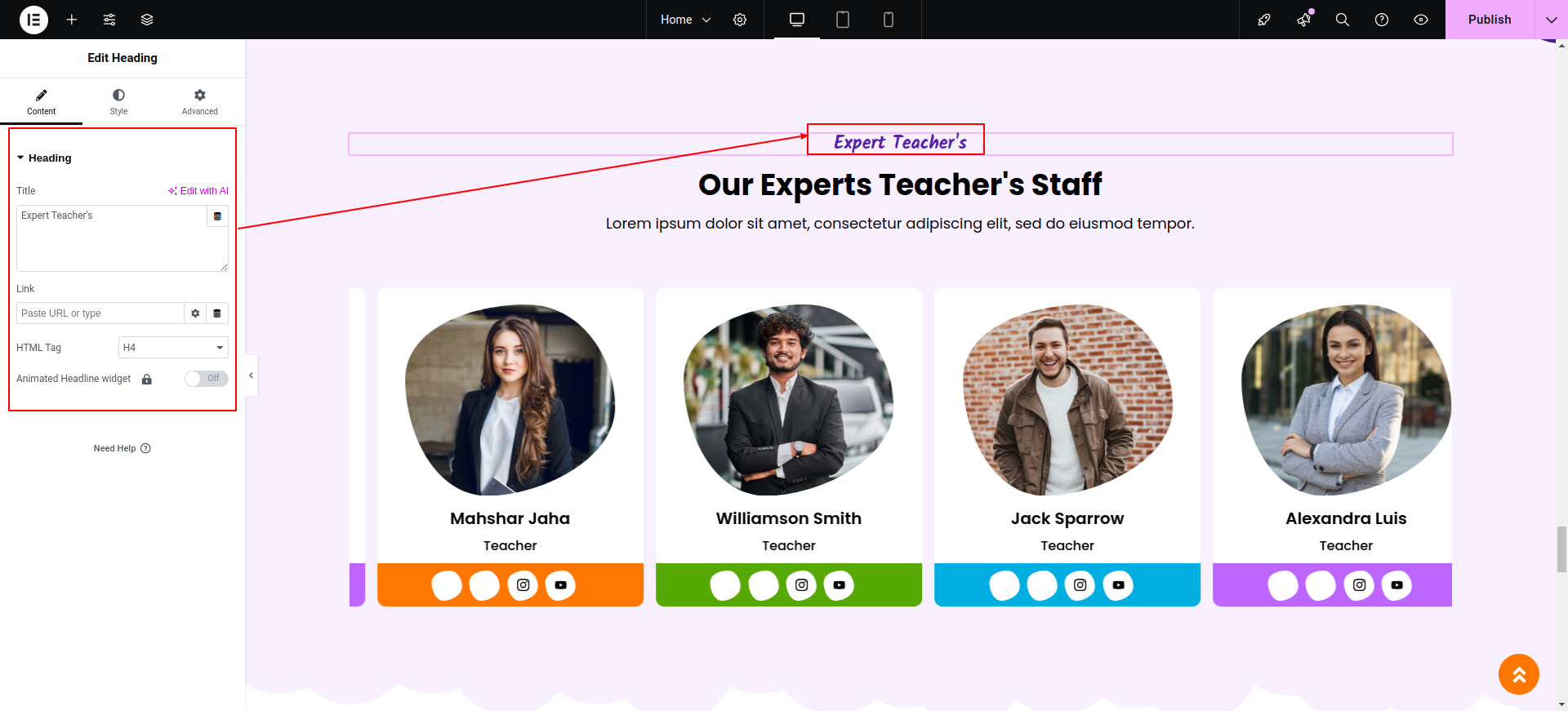Click the orange scroll-to-top button

tap(1519, 674)
